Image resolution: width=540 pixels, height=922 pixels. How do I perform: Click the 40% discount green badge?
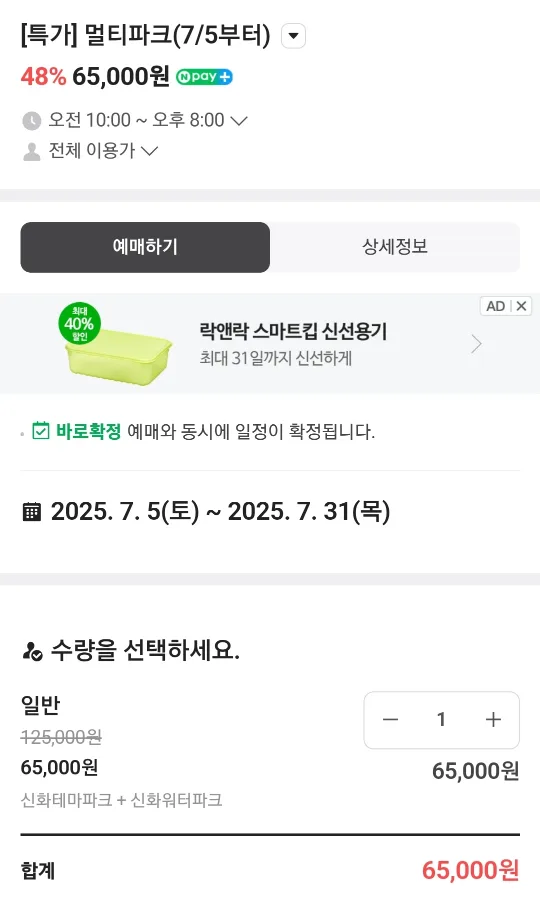point(79,324)
